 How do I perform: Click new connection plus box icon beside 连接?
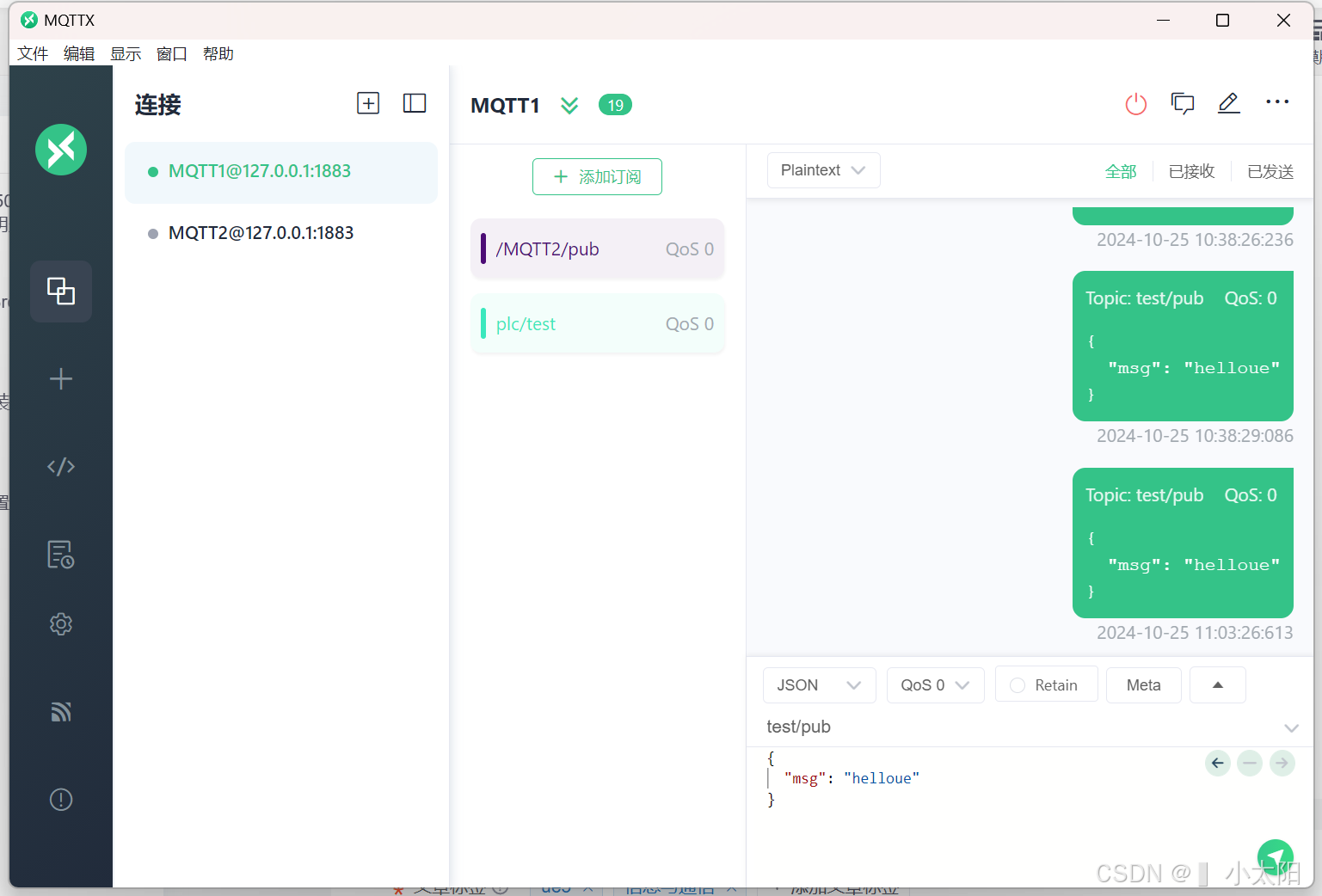click(x=368, y=103)
